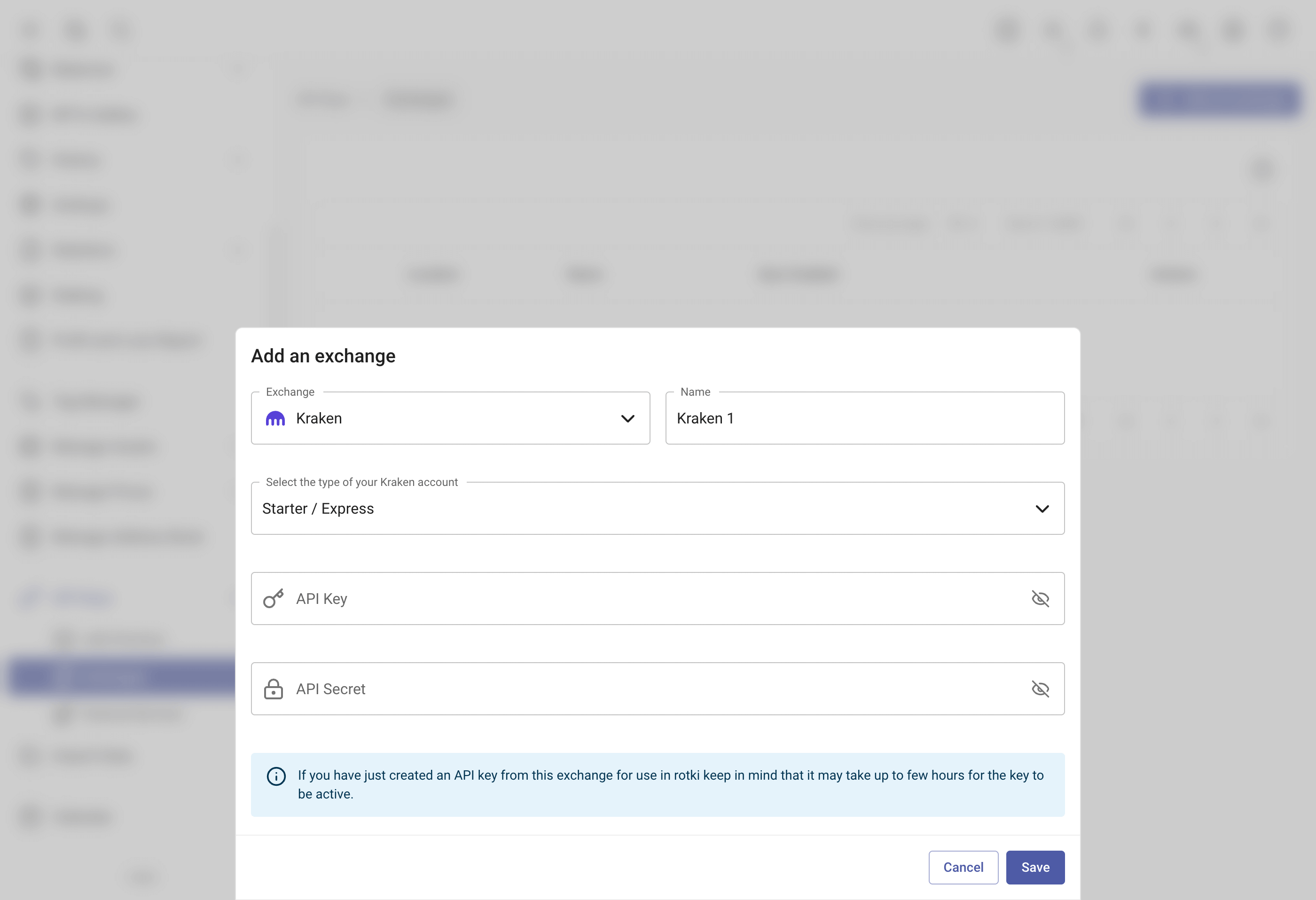The width and height of the screenshot is (1316, 900).
Task: Click the API key activation notice text
Action: (x=671, y=784)
